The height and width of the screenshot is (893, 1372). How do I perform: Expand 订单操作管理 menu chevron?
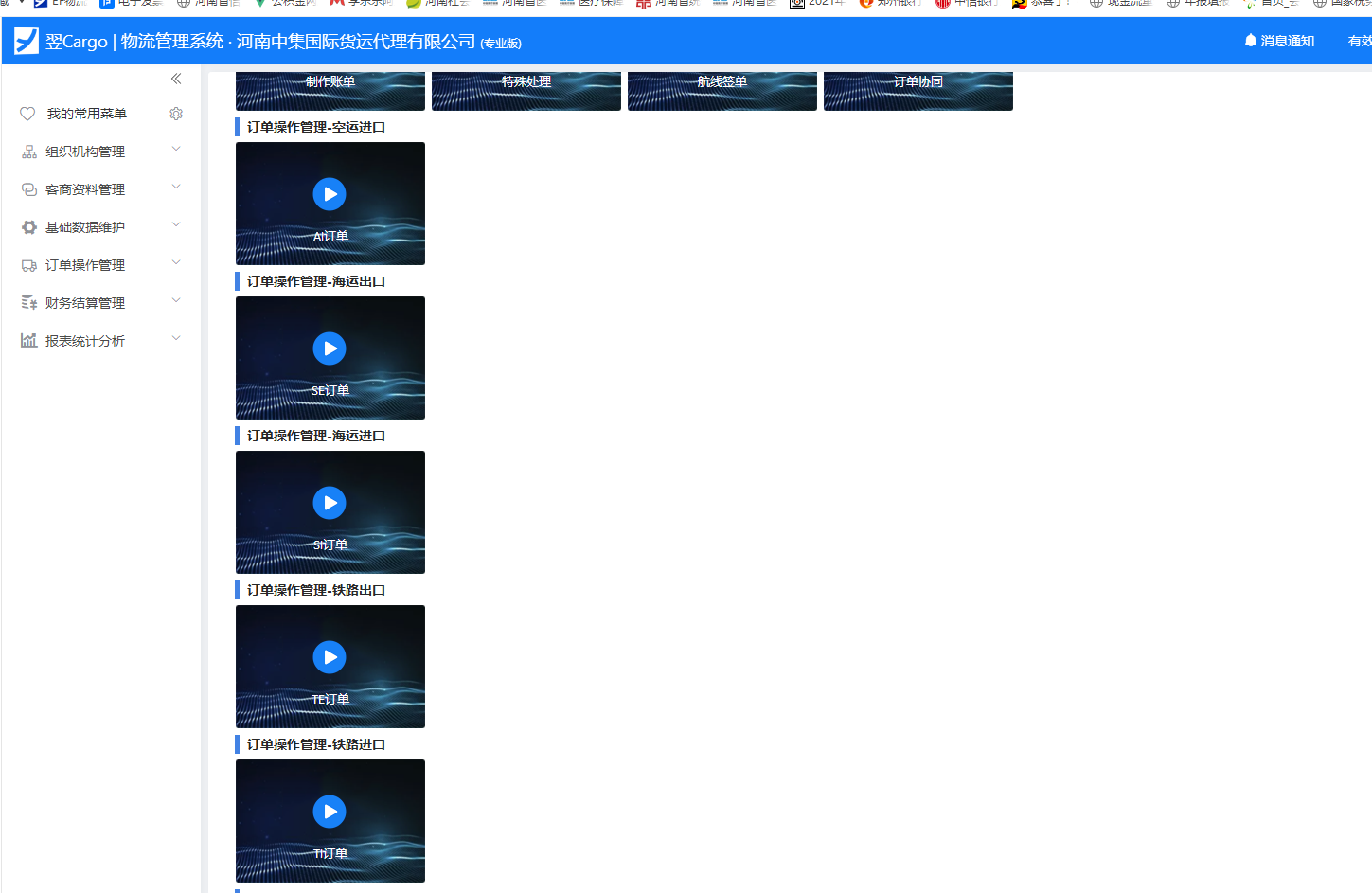point(176,262)
